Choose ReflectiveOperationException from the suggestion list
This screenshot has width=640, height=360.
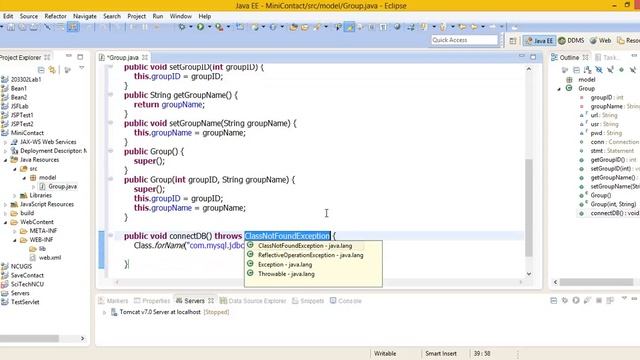point(311,255)
